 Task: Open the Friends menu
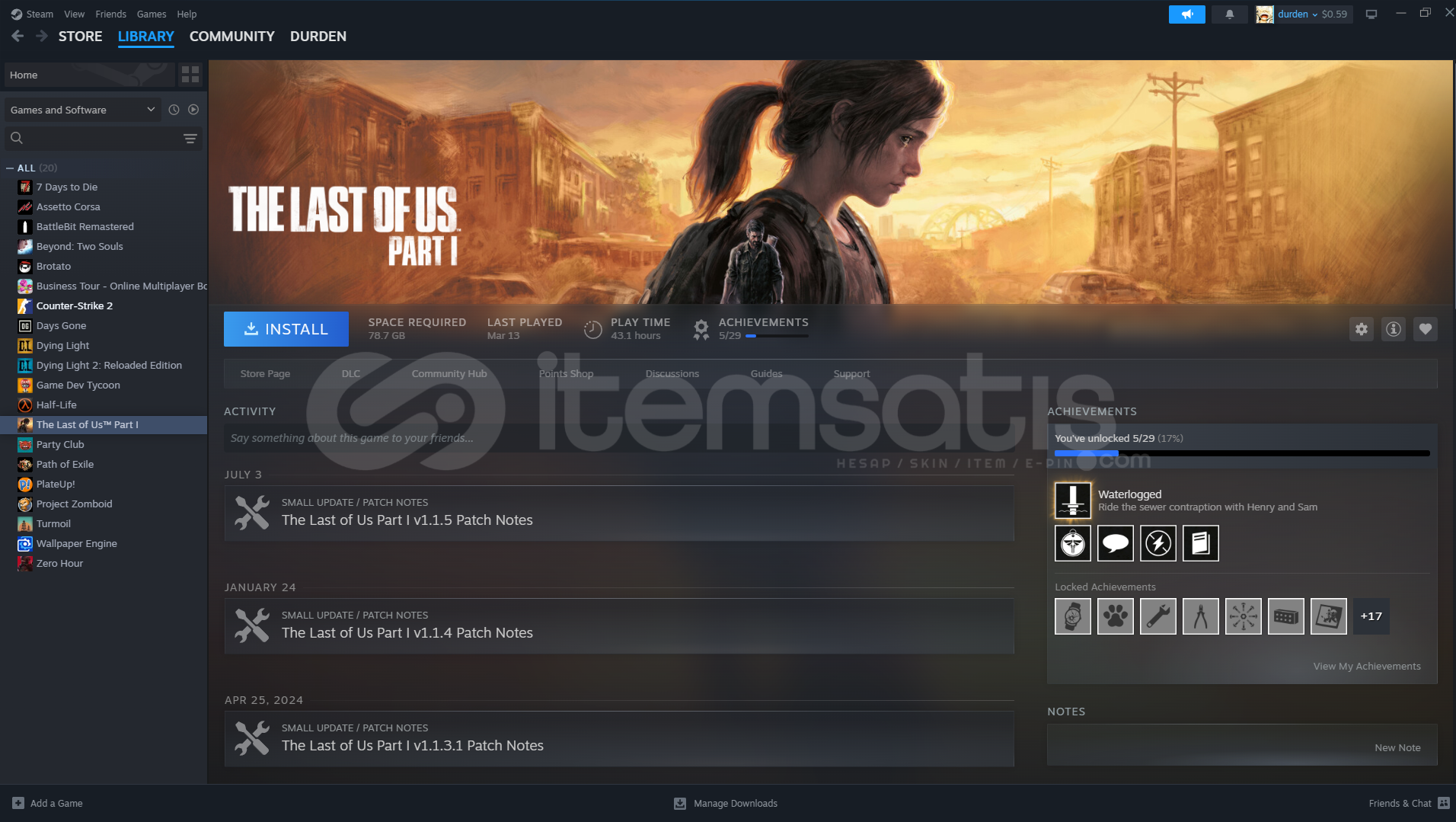point(110,14)
